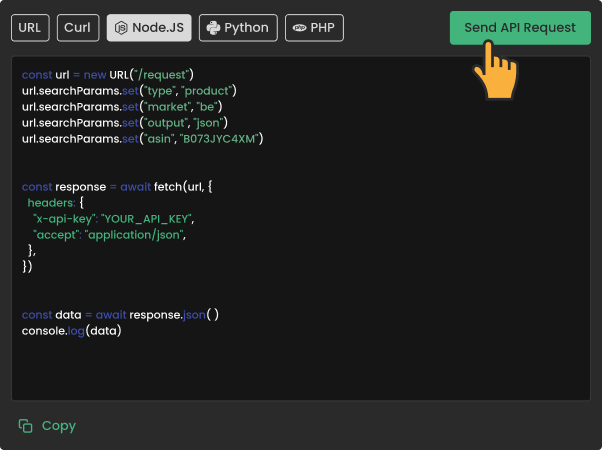
Task: Open the Node.JS code tab label
Action: pos(156,28)
